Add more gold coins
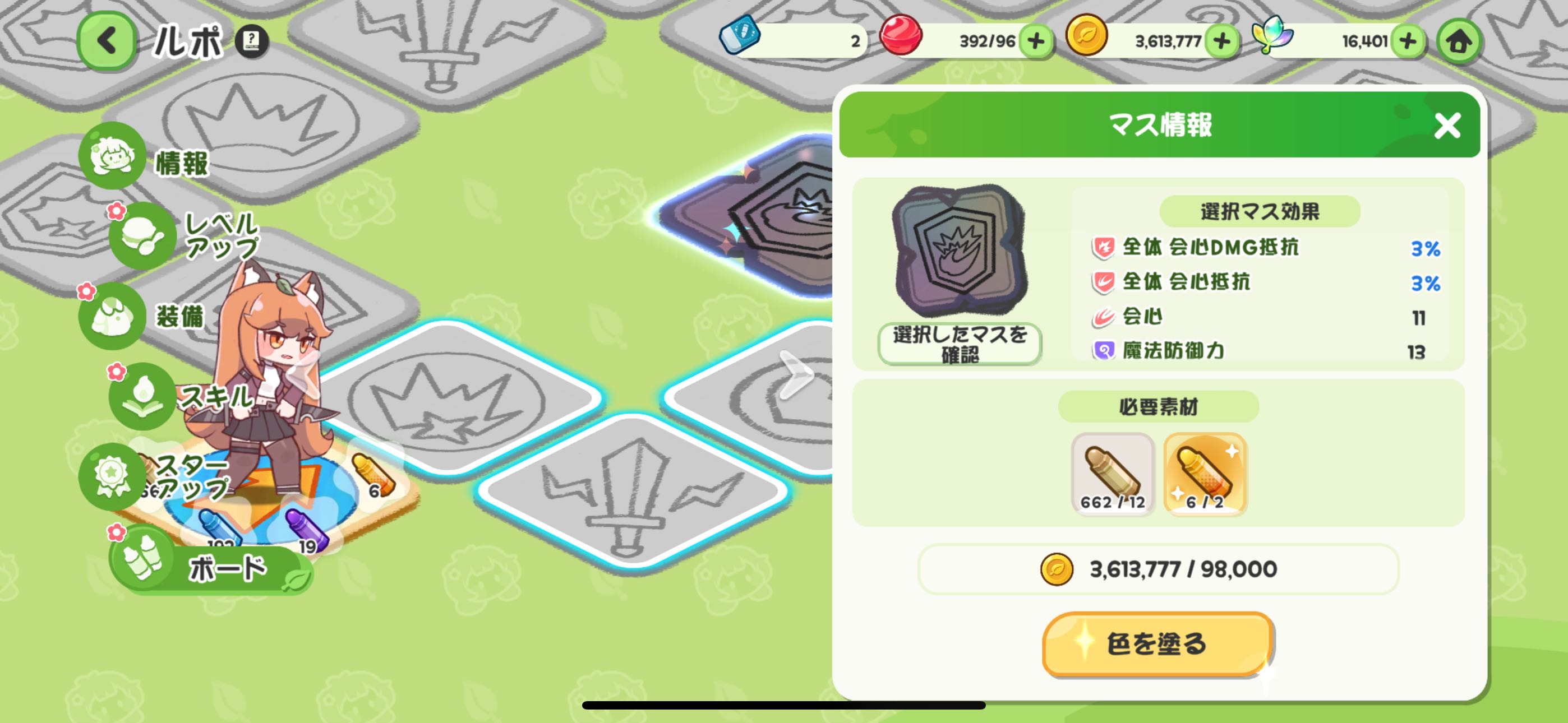This screenshot has width=1568, height=723. tap(1221, 41)
